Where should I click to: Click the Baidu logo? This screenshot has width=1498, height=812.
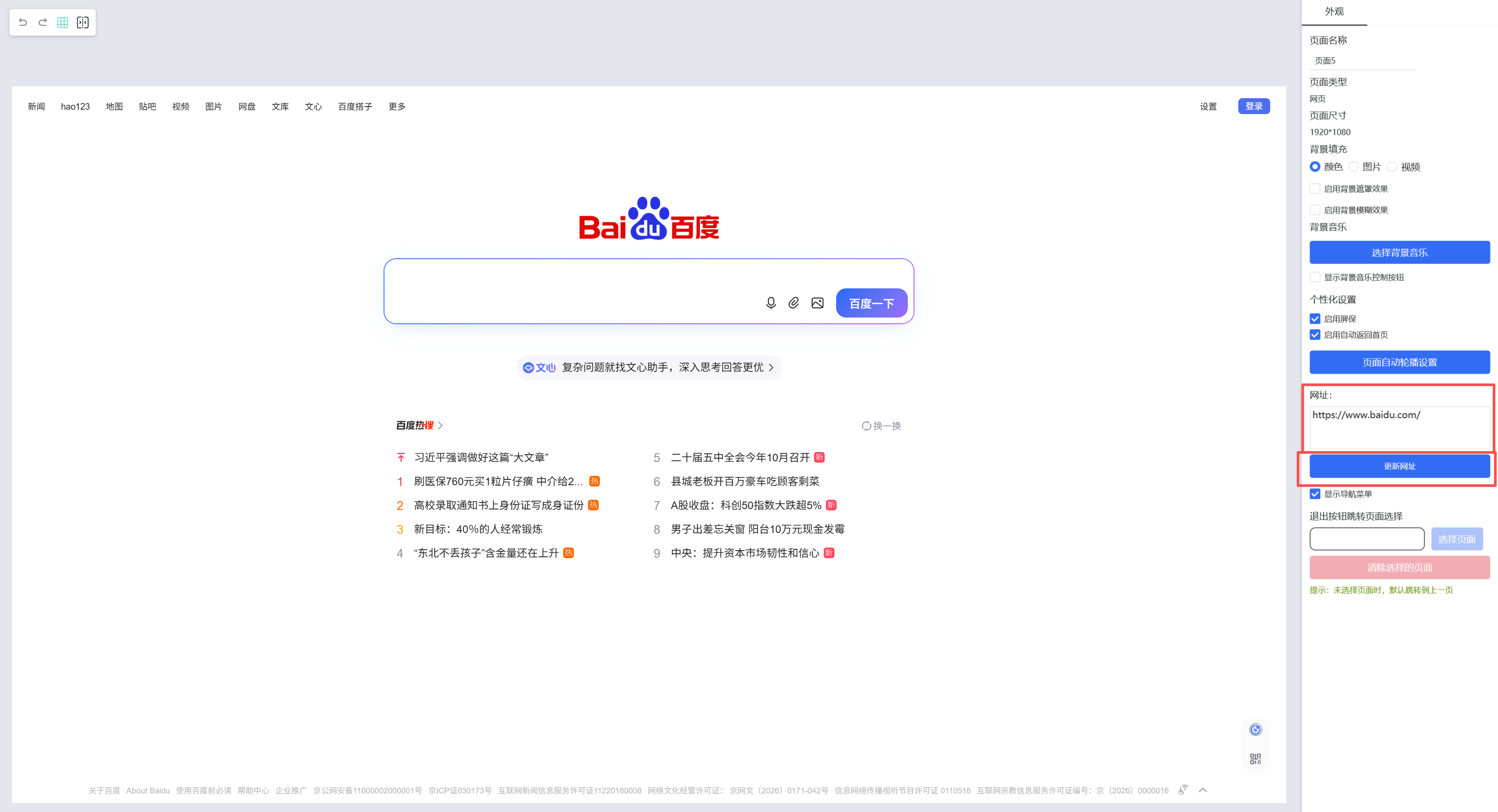pyautogui.click(x=649, y=218)
